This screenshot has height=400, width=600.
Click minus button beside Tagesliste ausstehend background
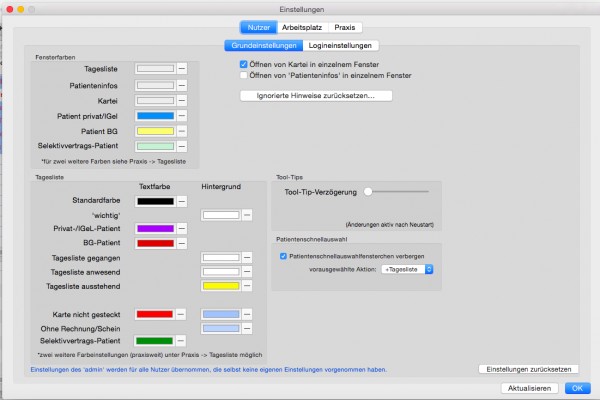pyautogui.click(x=247, y=286)
